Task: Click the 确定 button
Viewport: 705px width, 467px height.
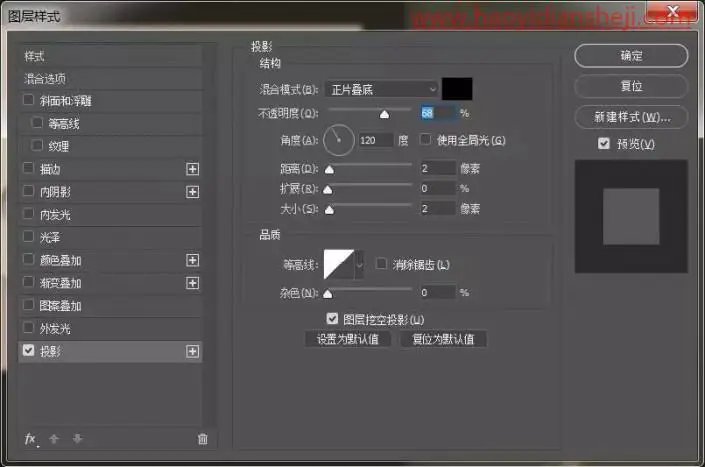Action: pyautogui.click(x=631, y=56)
